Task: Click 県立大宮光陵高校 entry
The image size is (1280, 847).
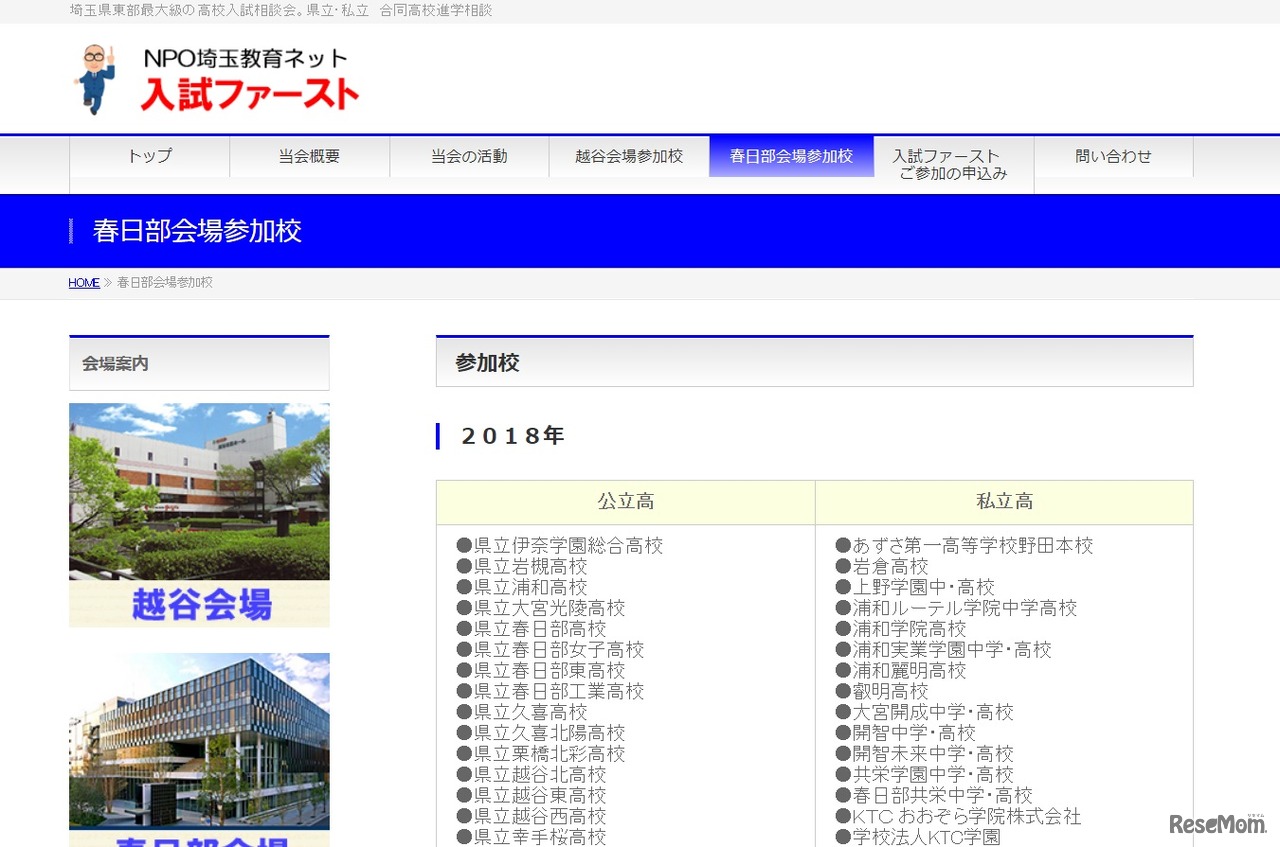Action: click(x=541, y=608)
